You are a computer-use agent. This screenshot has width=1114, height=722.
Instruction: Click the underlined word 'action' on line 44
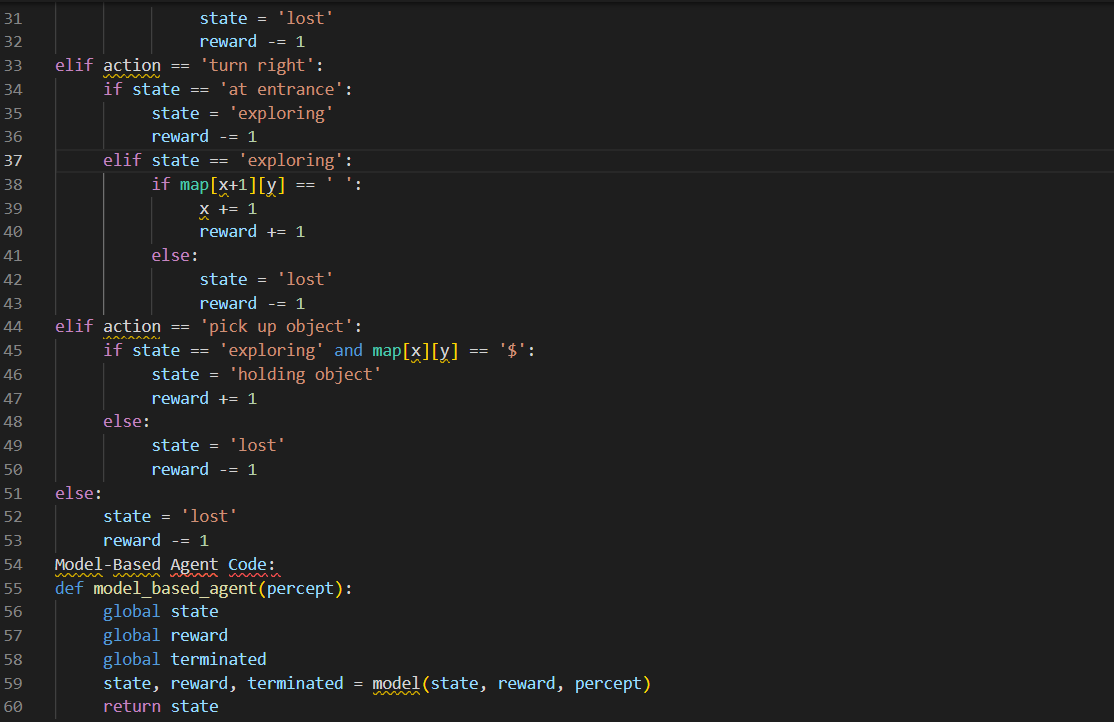(131, 326)
